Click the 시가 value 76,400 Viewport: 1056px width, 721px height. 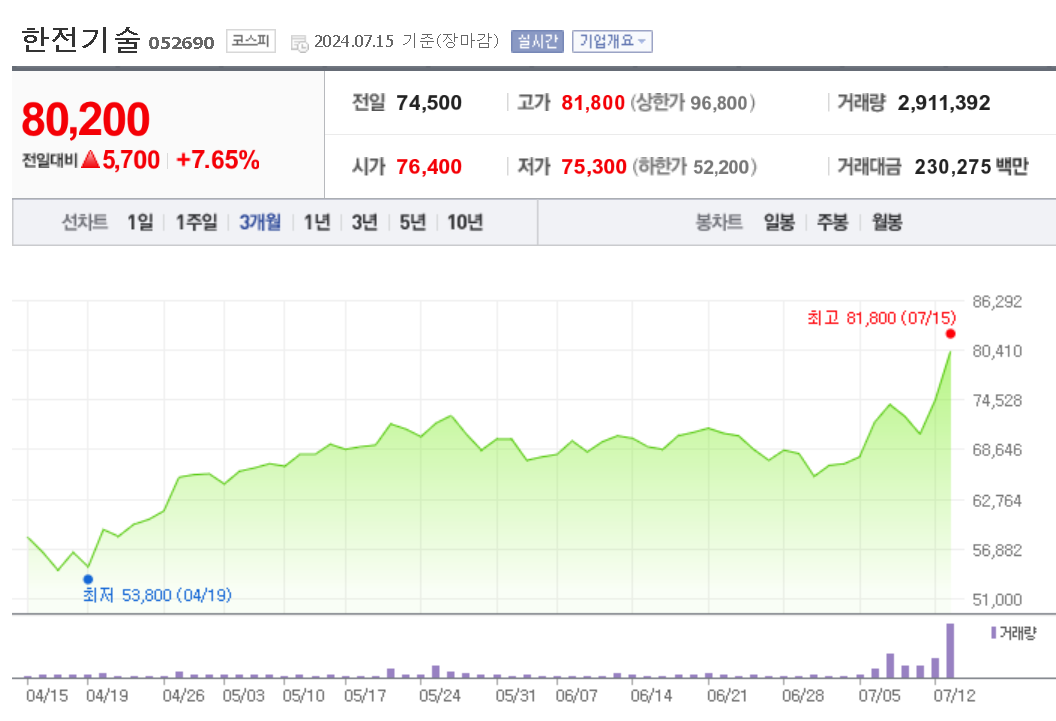[x=429, y=166]
